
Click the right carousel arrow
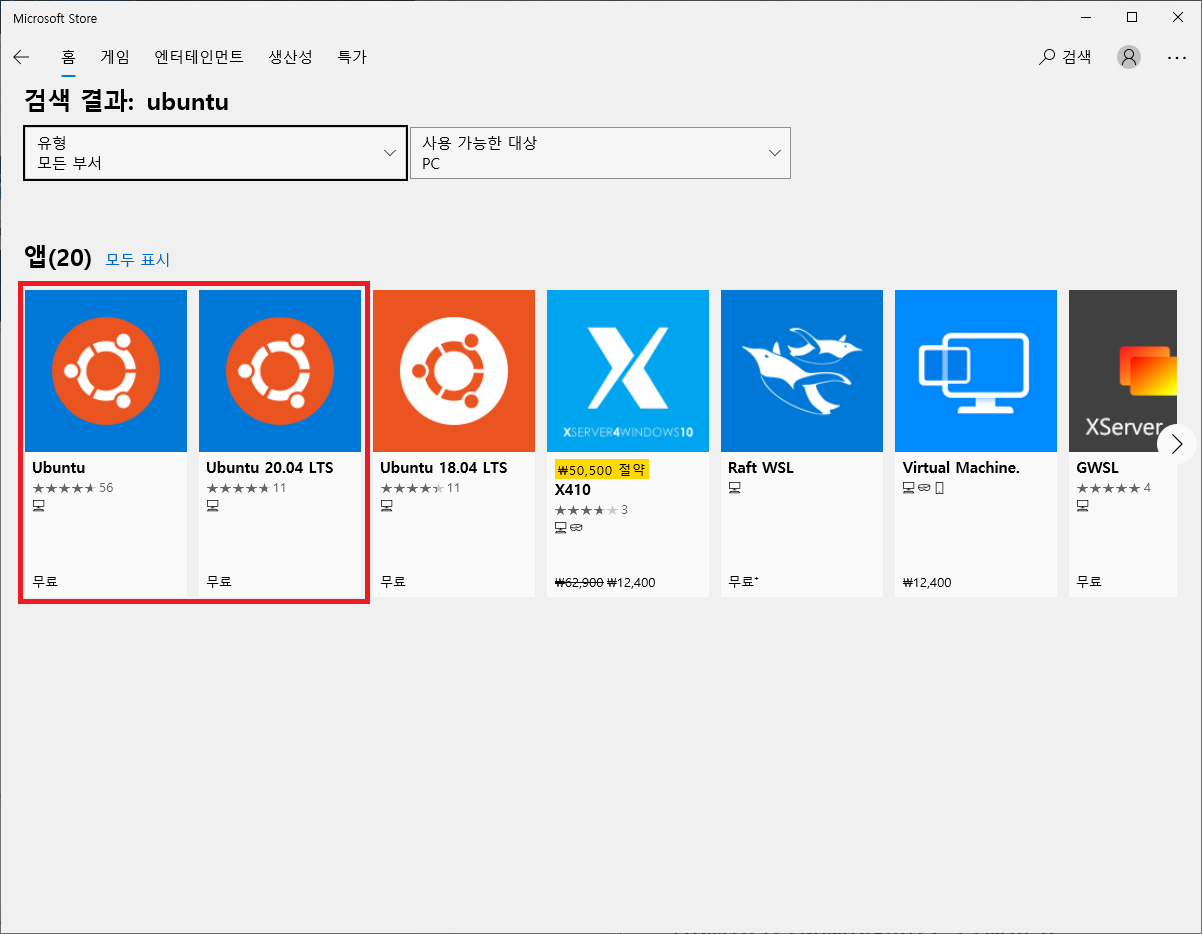pos(1176,443)
